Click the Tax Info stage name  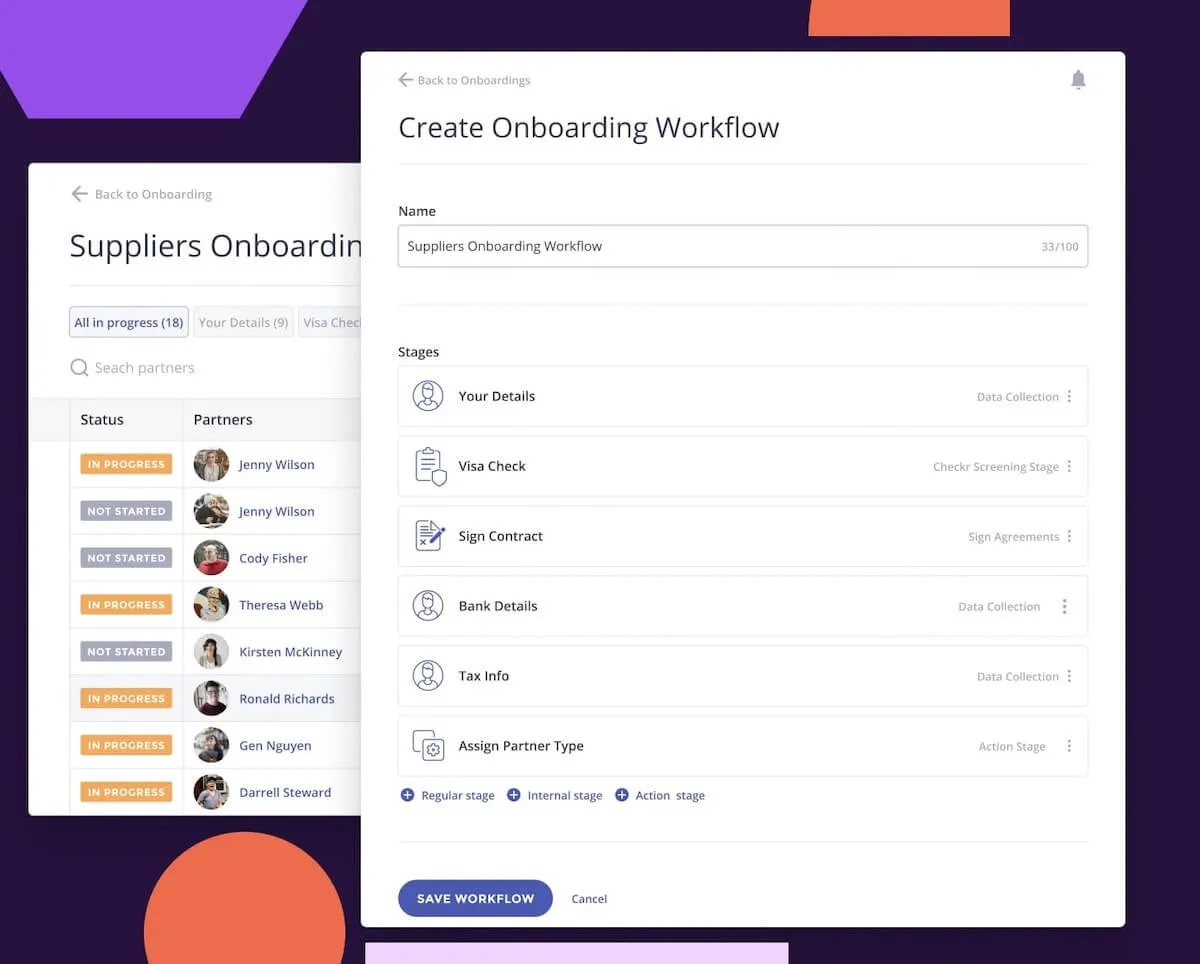[x=484, y=676]
